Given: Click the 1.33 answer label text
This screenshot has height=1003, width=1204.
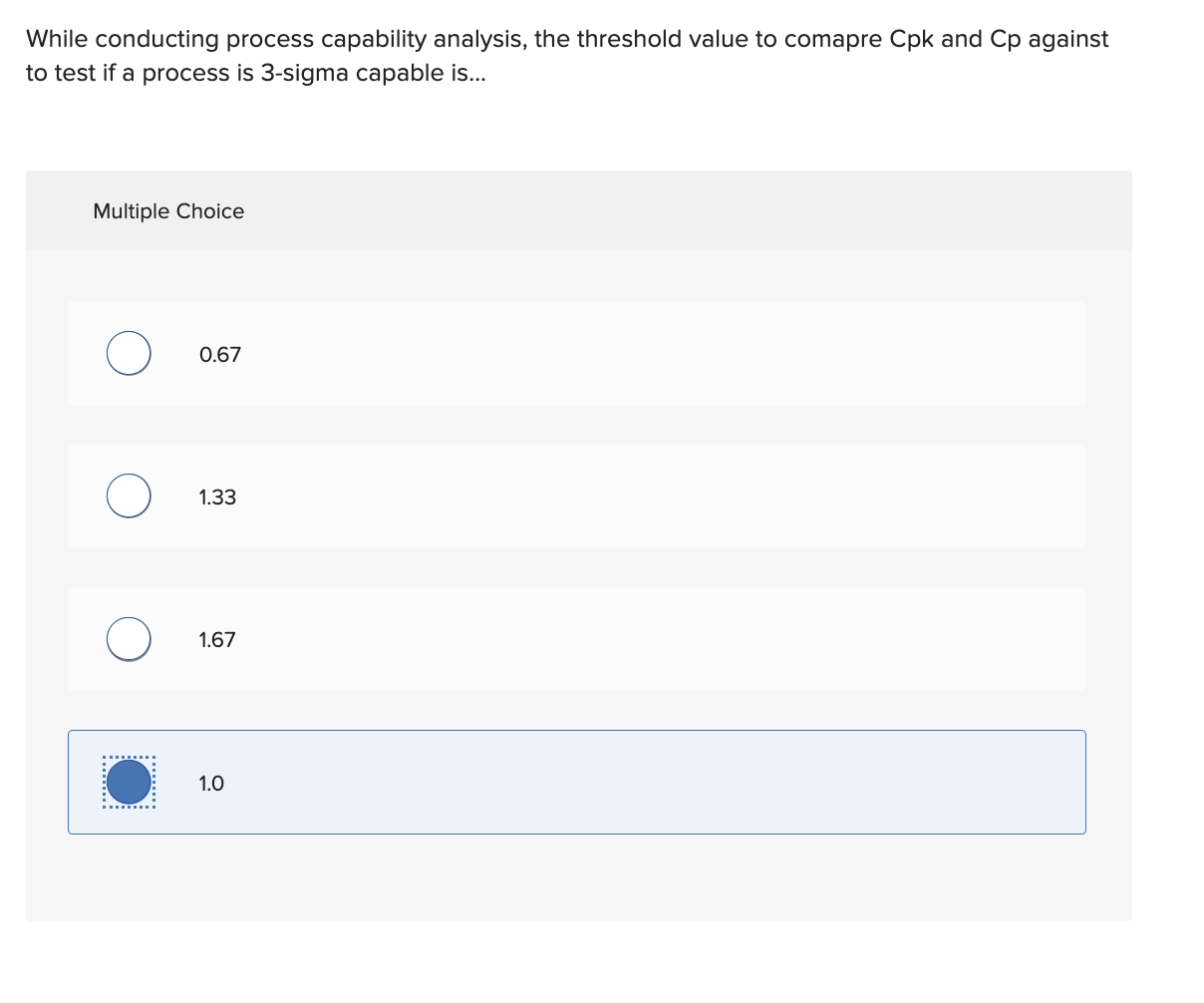Looking at the screenshot, I should coord(217,497).
